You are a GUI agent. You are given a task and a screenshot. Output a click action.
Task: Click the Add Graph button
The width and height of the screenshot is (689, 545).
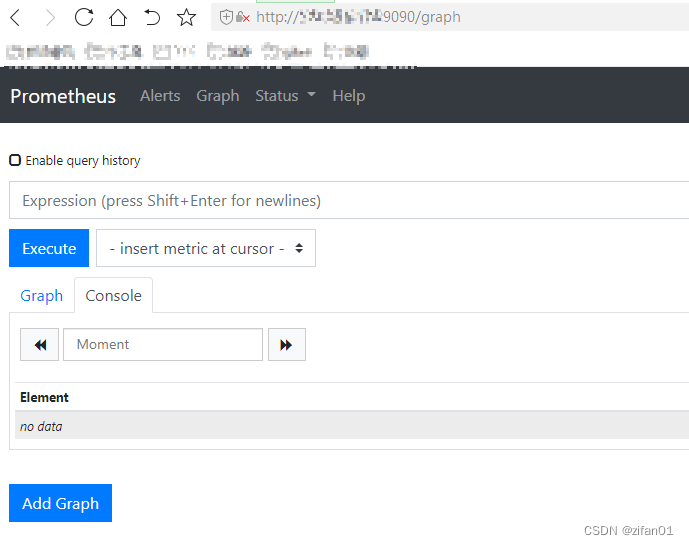pos(60,503)
